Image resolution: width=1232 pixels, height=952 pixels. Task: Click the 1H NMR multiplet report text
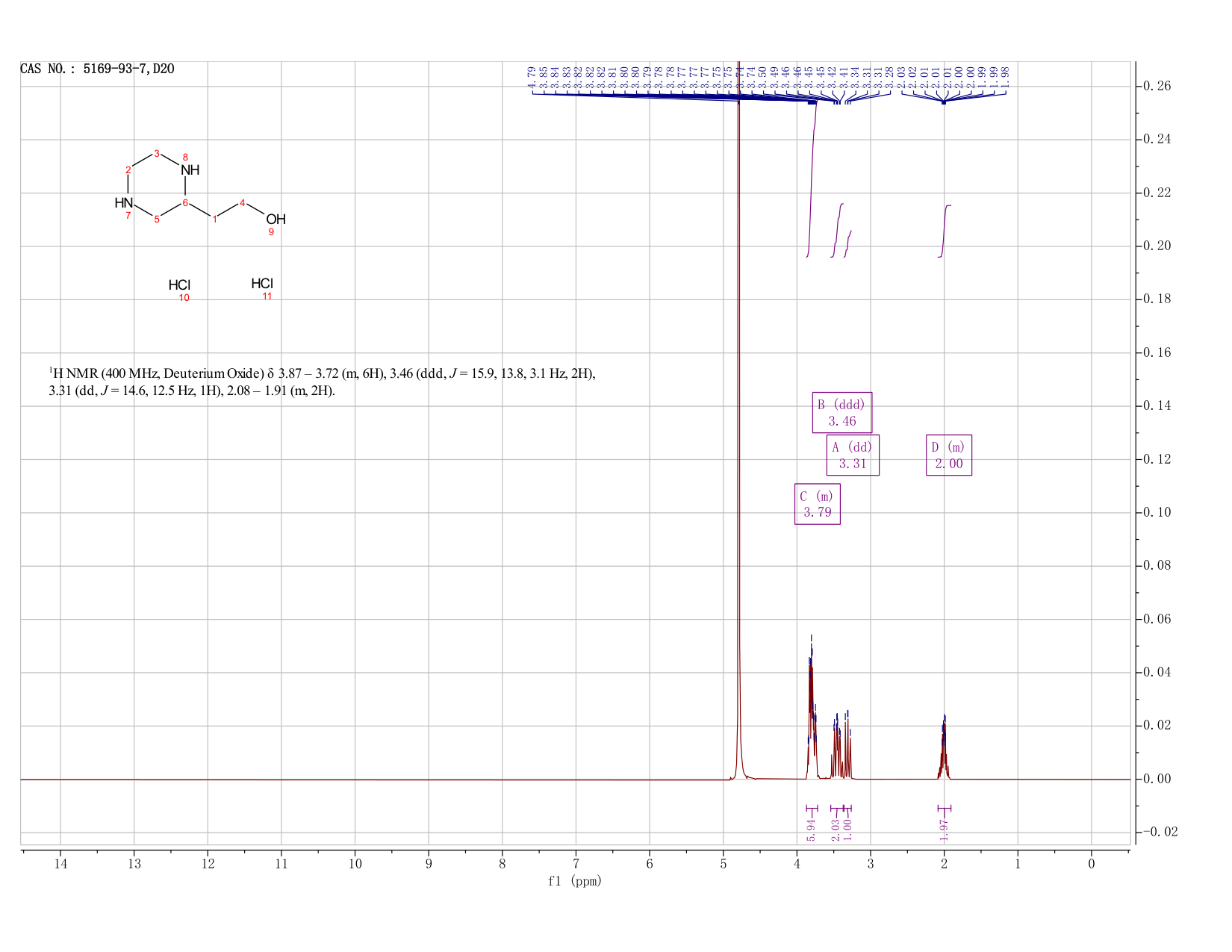[322, 382]
